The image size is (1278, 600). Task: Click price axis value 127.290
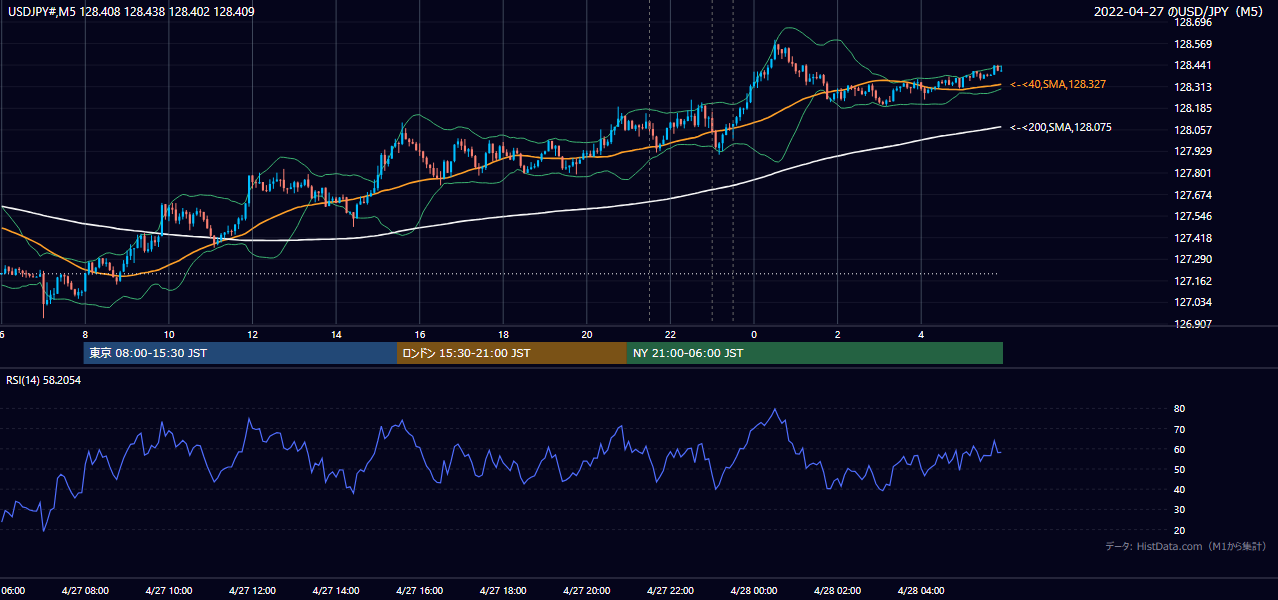[x=1192, y=259]
